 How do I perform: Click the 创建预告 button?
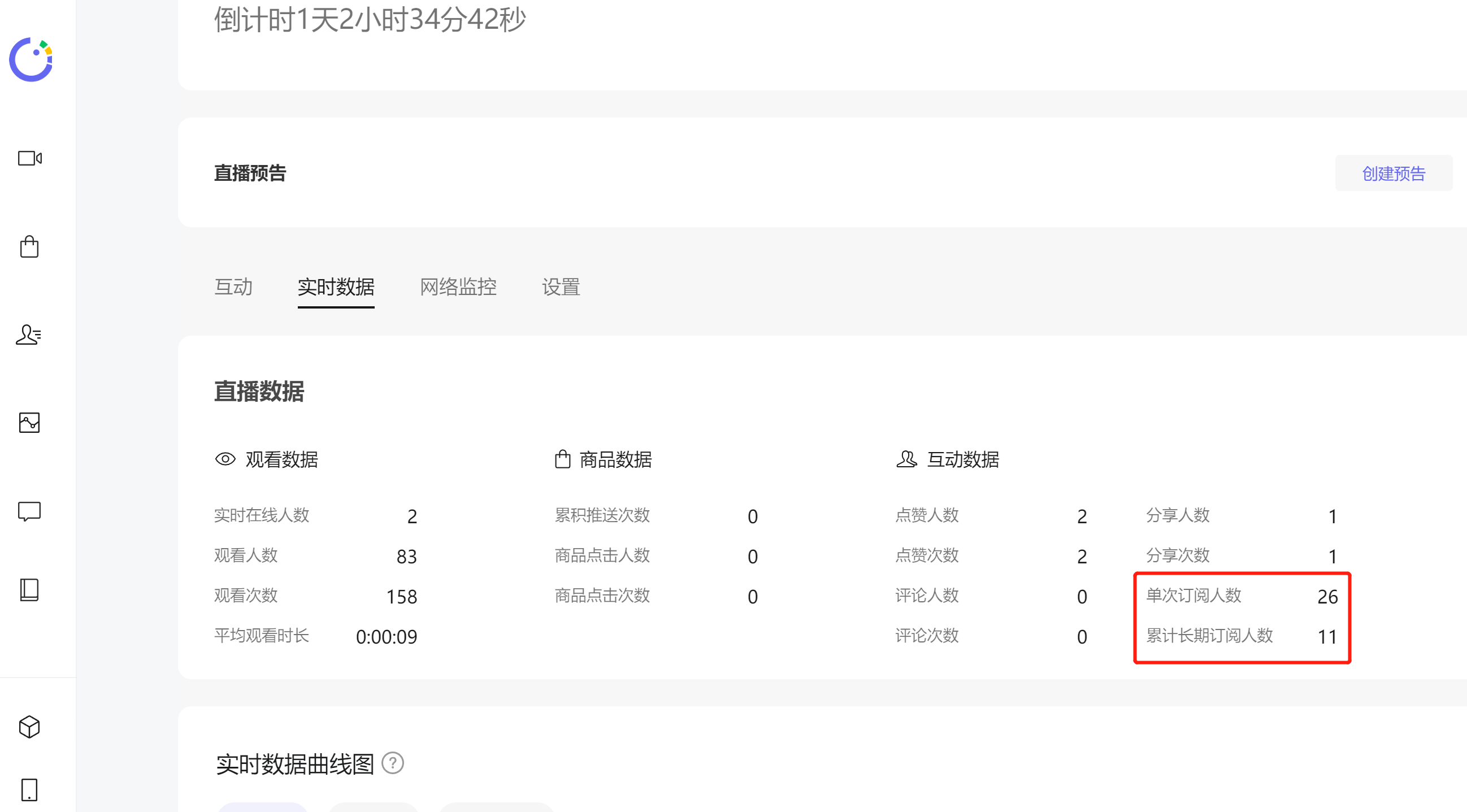point(1394,173)
